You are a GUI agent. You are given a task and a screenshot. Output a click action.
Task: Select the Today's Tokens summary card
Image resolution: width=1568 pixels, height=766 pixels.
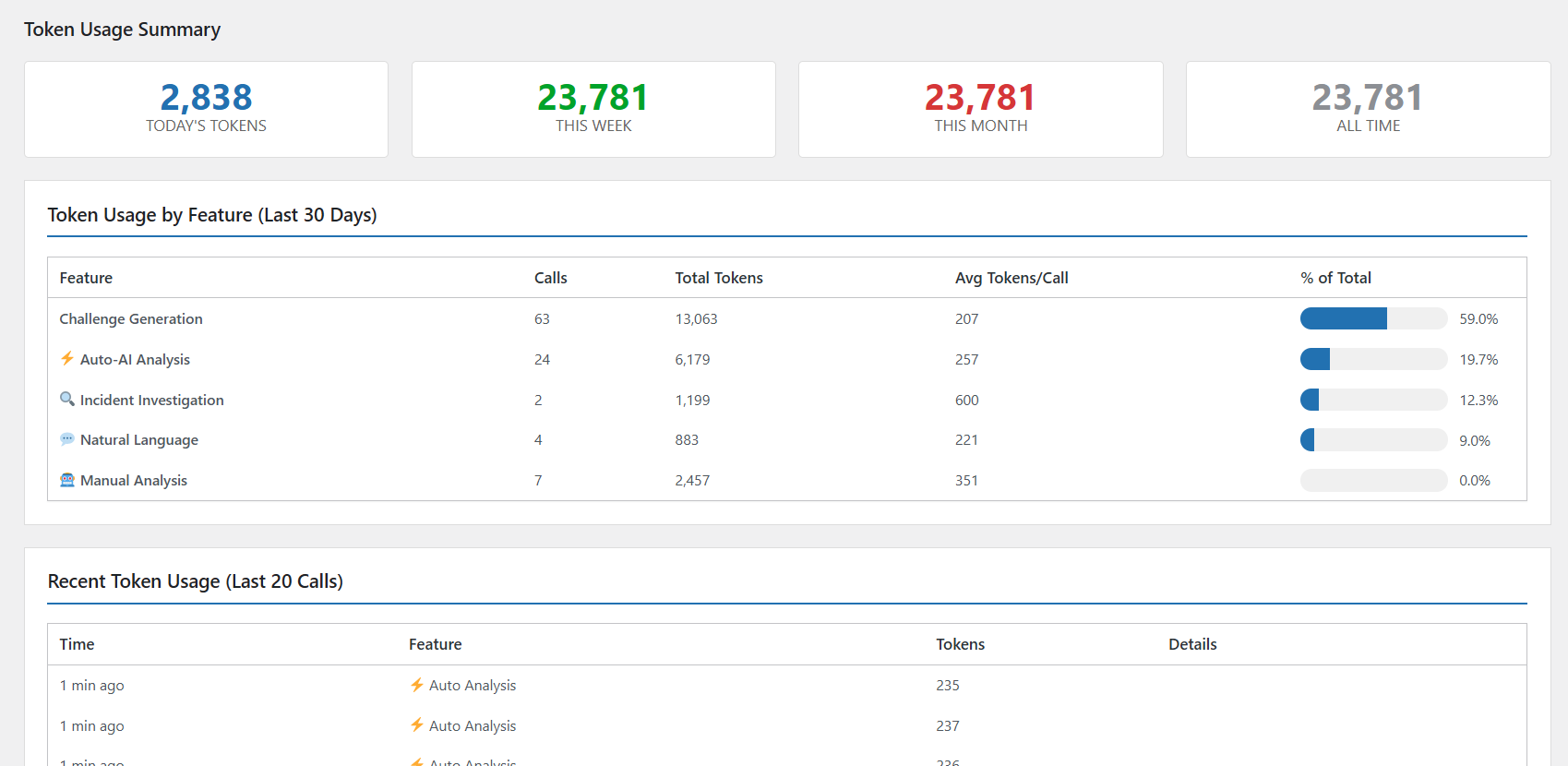pos(206,109)
